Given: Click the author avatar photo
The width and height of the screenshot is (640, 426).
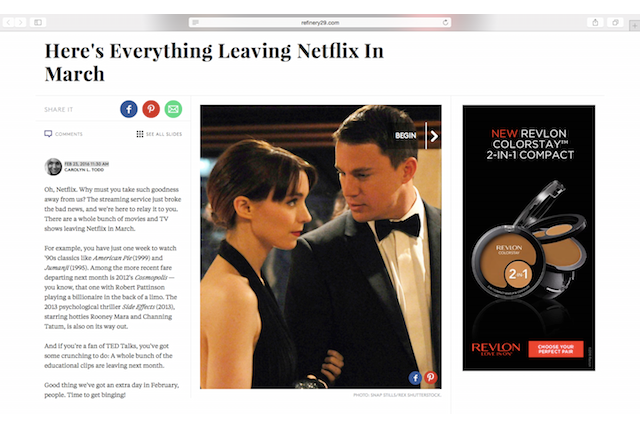Looking at the screenshot, I should click(53, 166).
